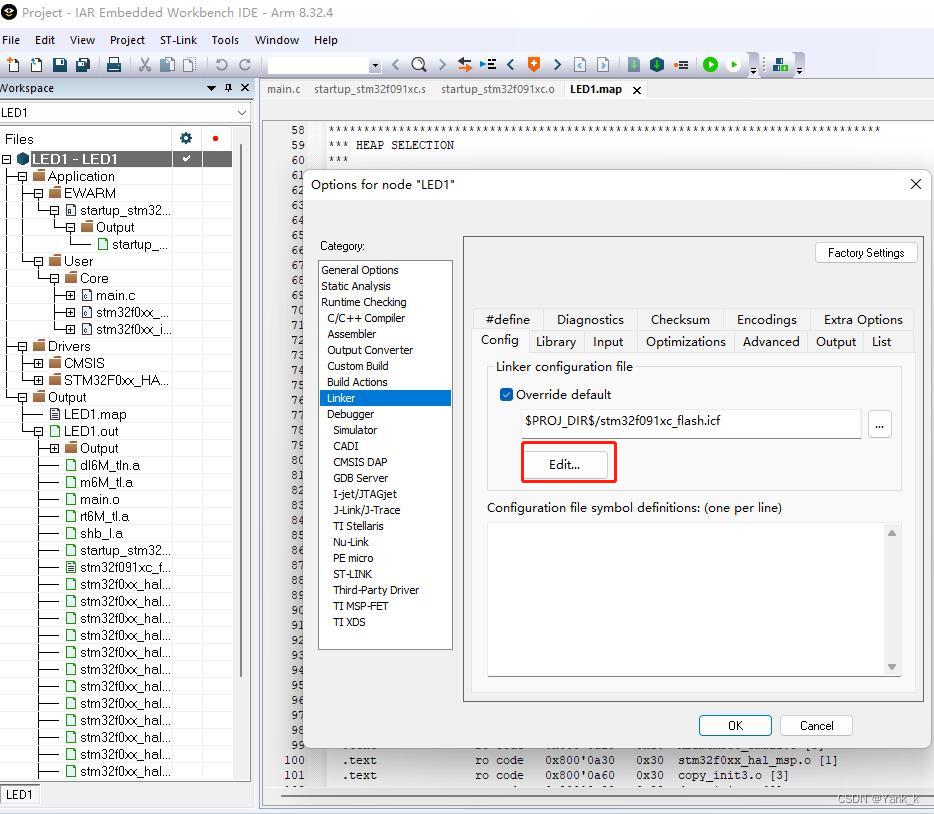Click the New Document toolbar icon
This screenshot has width=934, height=814.
coord(13,64)
